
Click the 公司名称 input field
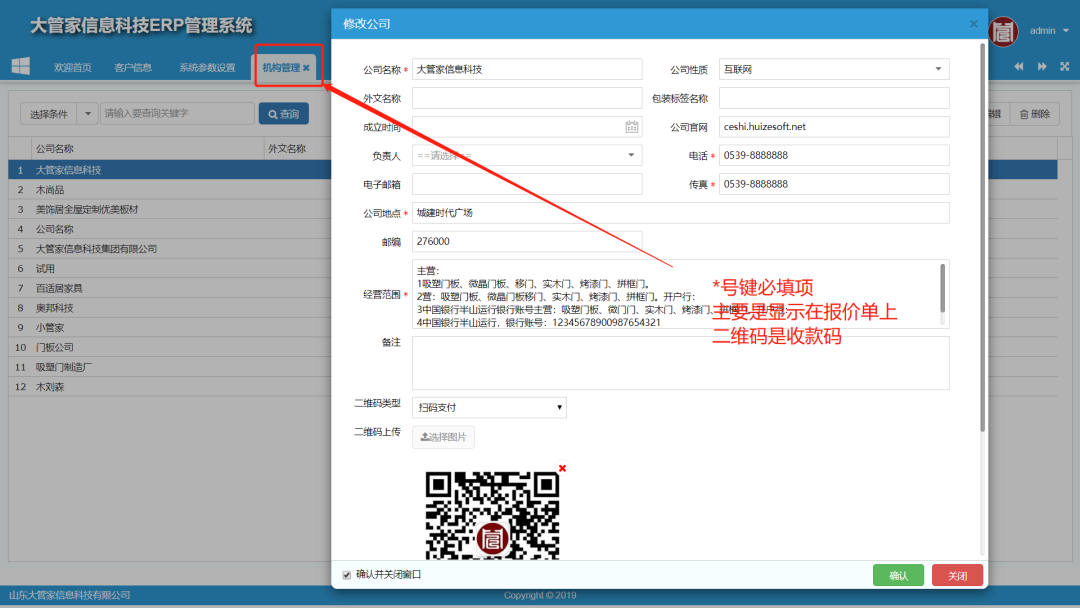526,70
